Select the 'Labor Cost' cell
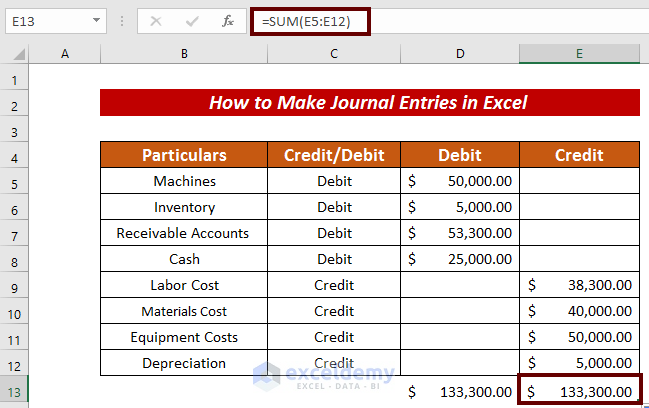This screenshot has width=649, height=408. tap(184, 285)
